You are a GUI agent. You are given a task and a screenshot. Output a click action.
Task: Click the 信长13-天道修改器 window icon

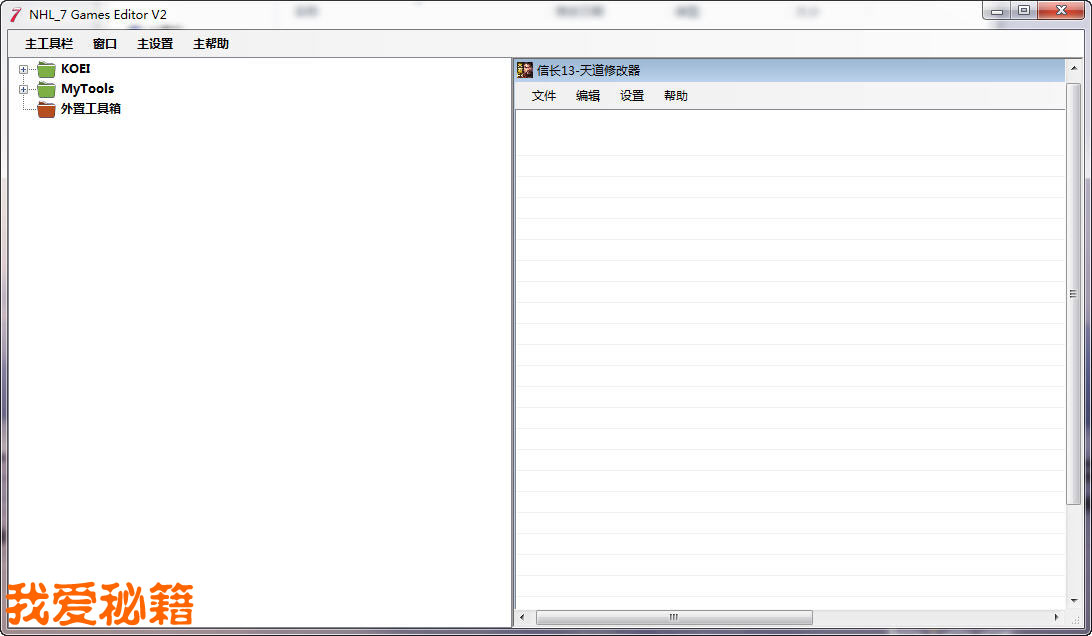[525, 70]
